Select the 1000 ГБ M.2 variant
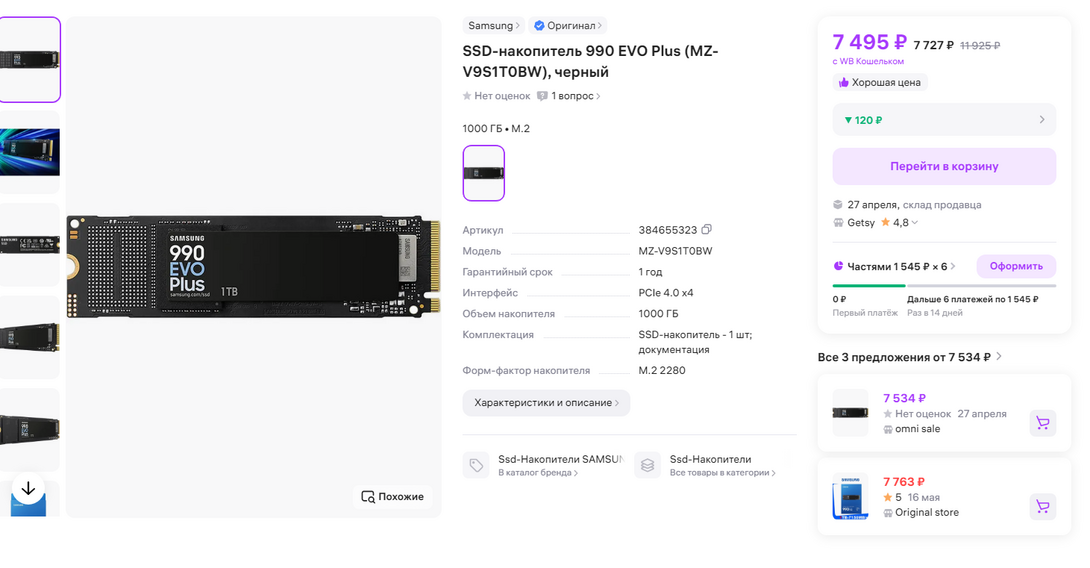Image resolution: width=1090 pixels, height=568 pixels. pos(484,173)
